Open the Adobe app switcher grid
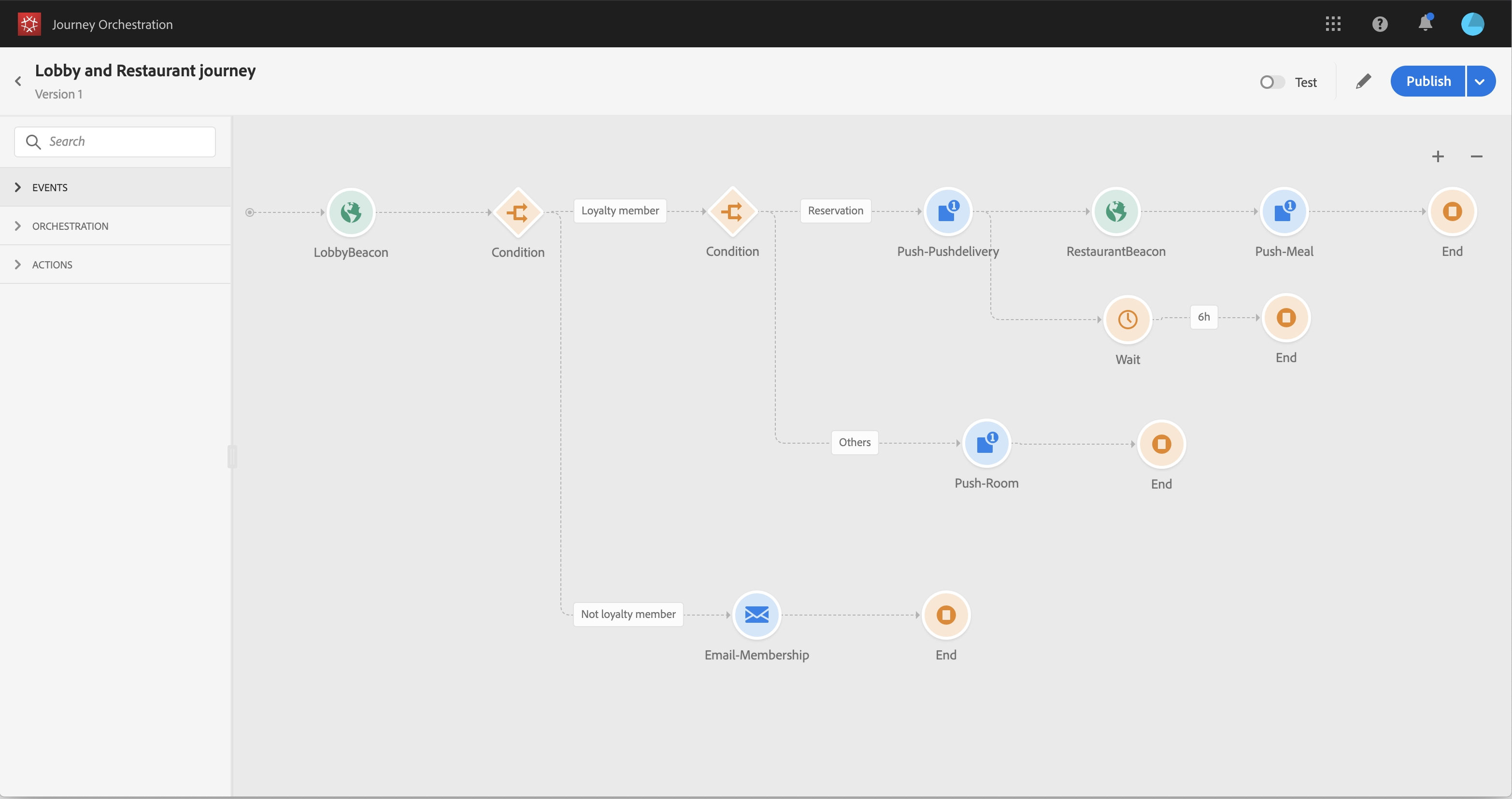Viewport: 1512px width, 799px height. tap(1334, 24)
